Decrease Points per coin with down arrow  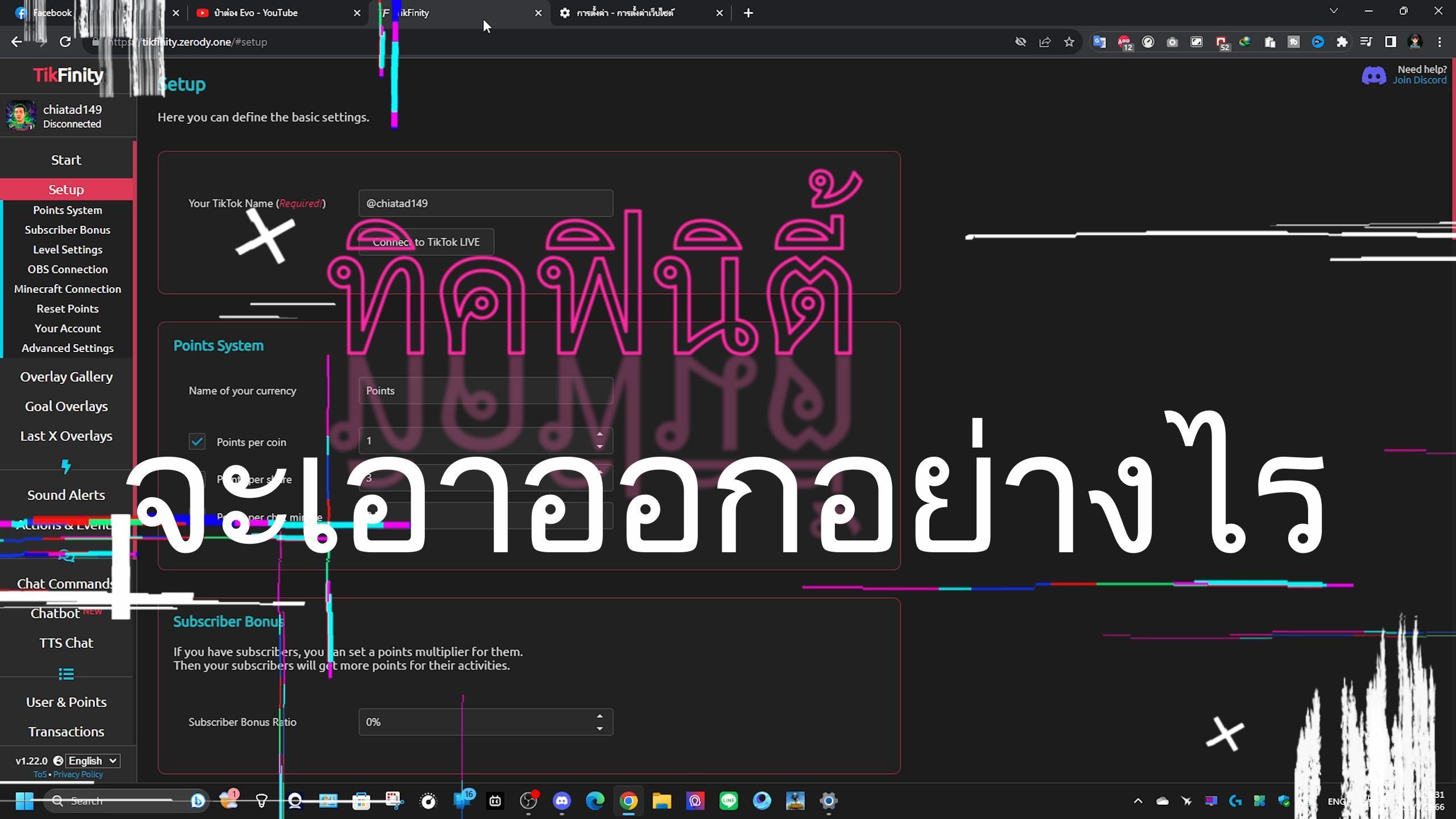tap(599, 446)
